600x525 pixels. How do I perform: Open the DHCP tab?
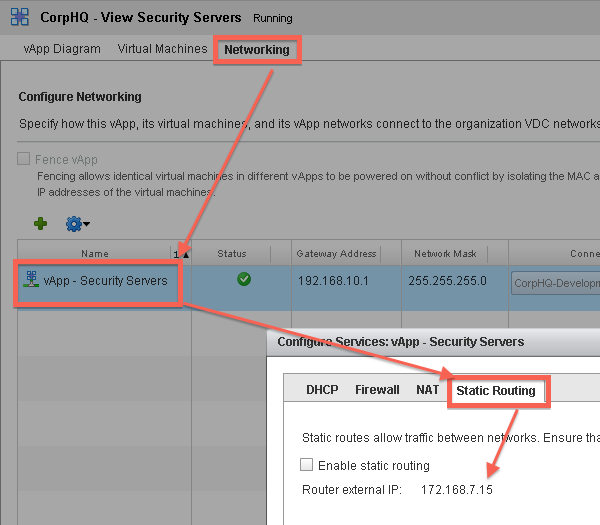322,390
